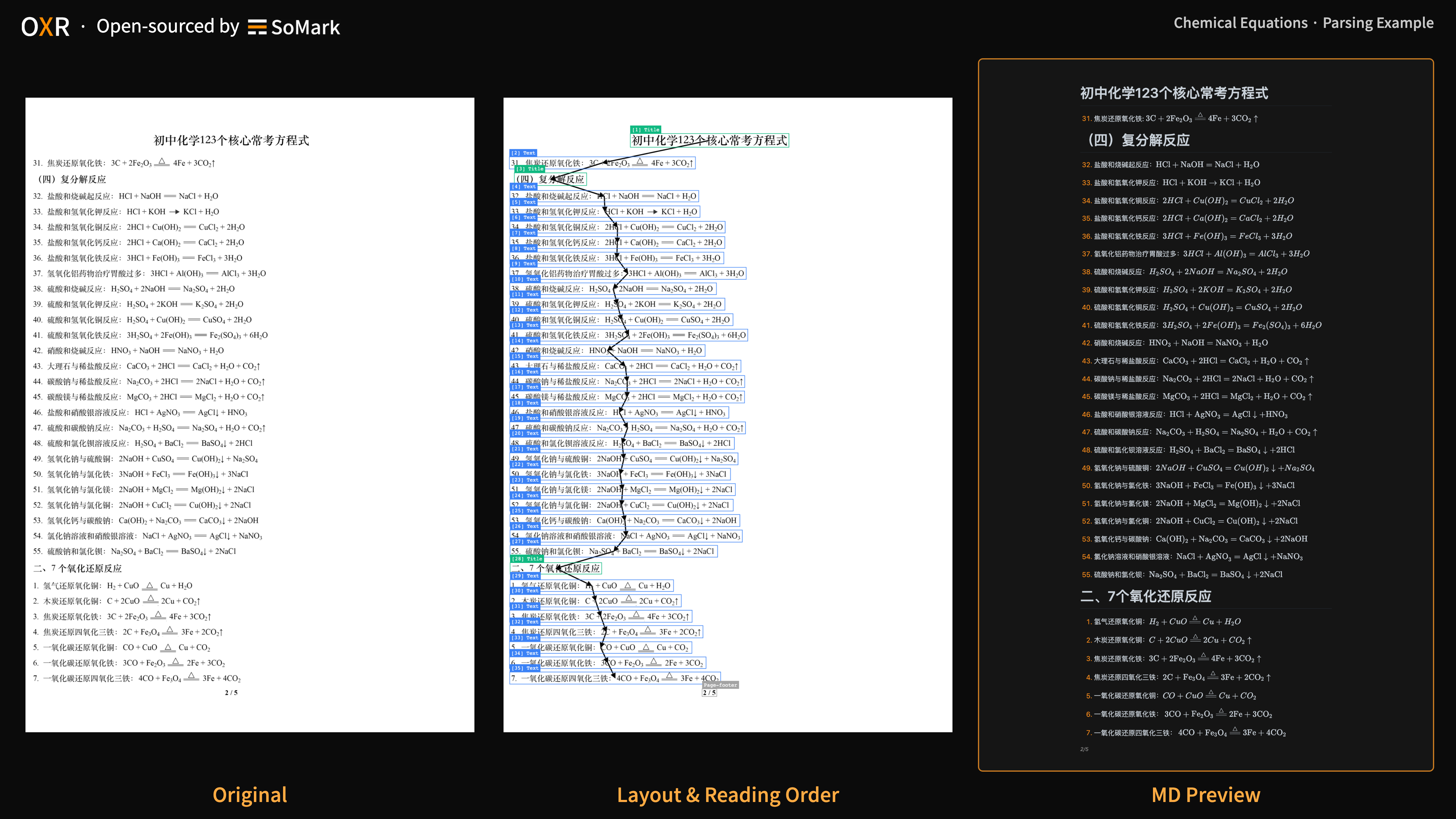Viewport: 1456px width, 819px height.
Task: Click MD Preview heading "初中化学123个核心常考方程式"
Action: click(1174, 93)
